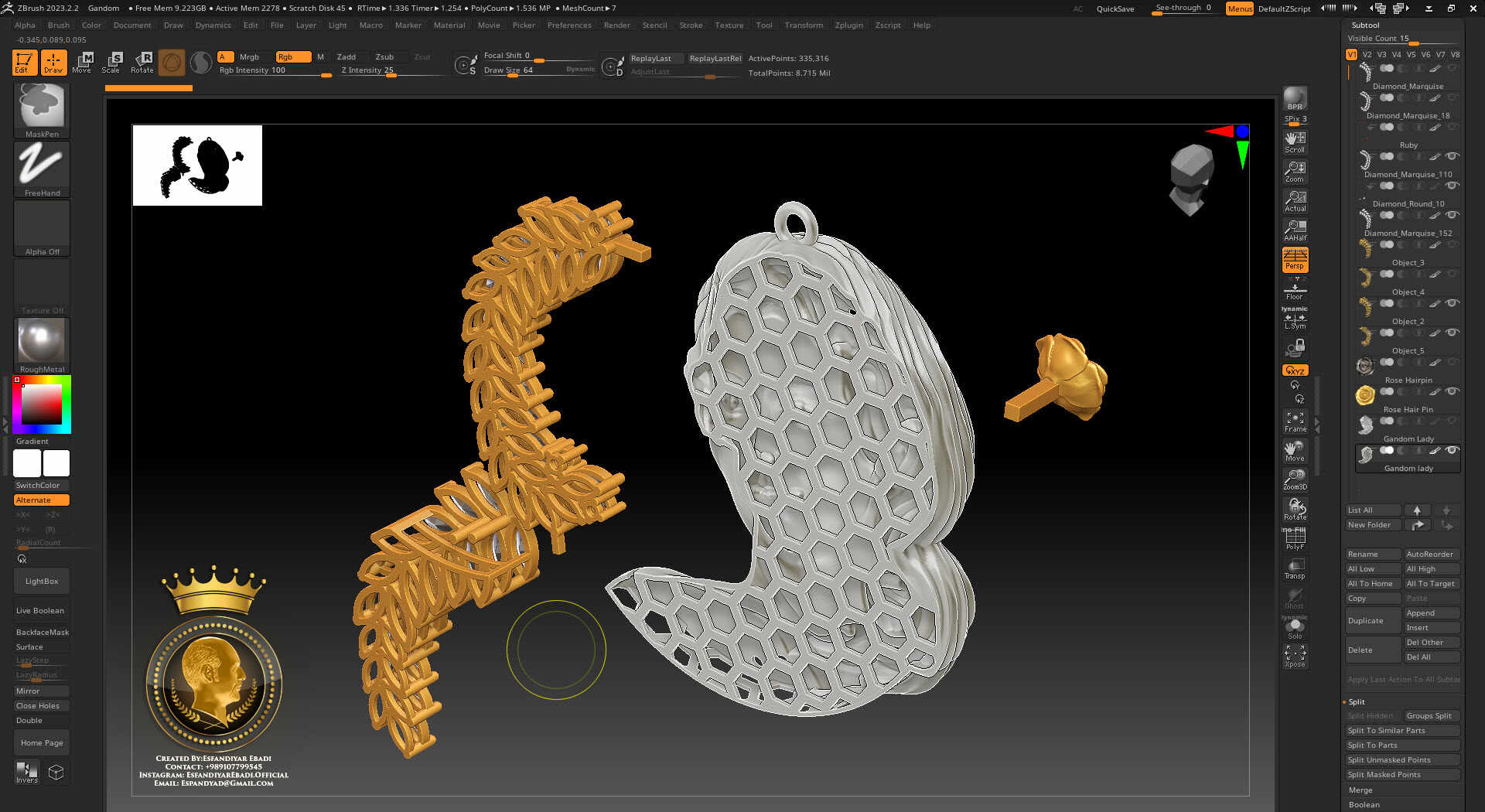Click the Solo mode icon
Viewport: 1485px width, 812px height.
click(x=1295, y=627)
